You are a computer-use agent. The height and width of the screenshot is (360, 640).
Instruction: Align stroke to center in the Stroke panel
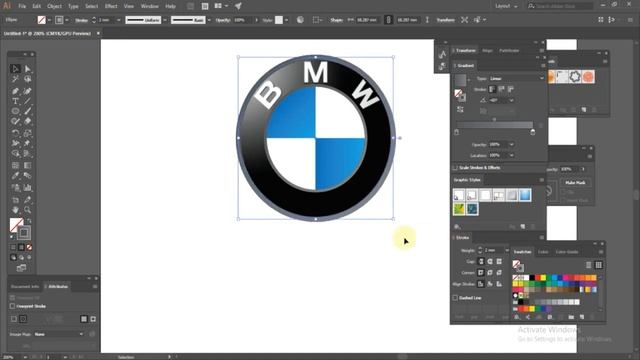pos(481,284)
